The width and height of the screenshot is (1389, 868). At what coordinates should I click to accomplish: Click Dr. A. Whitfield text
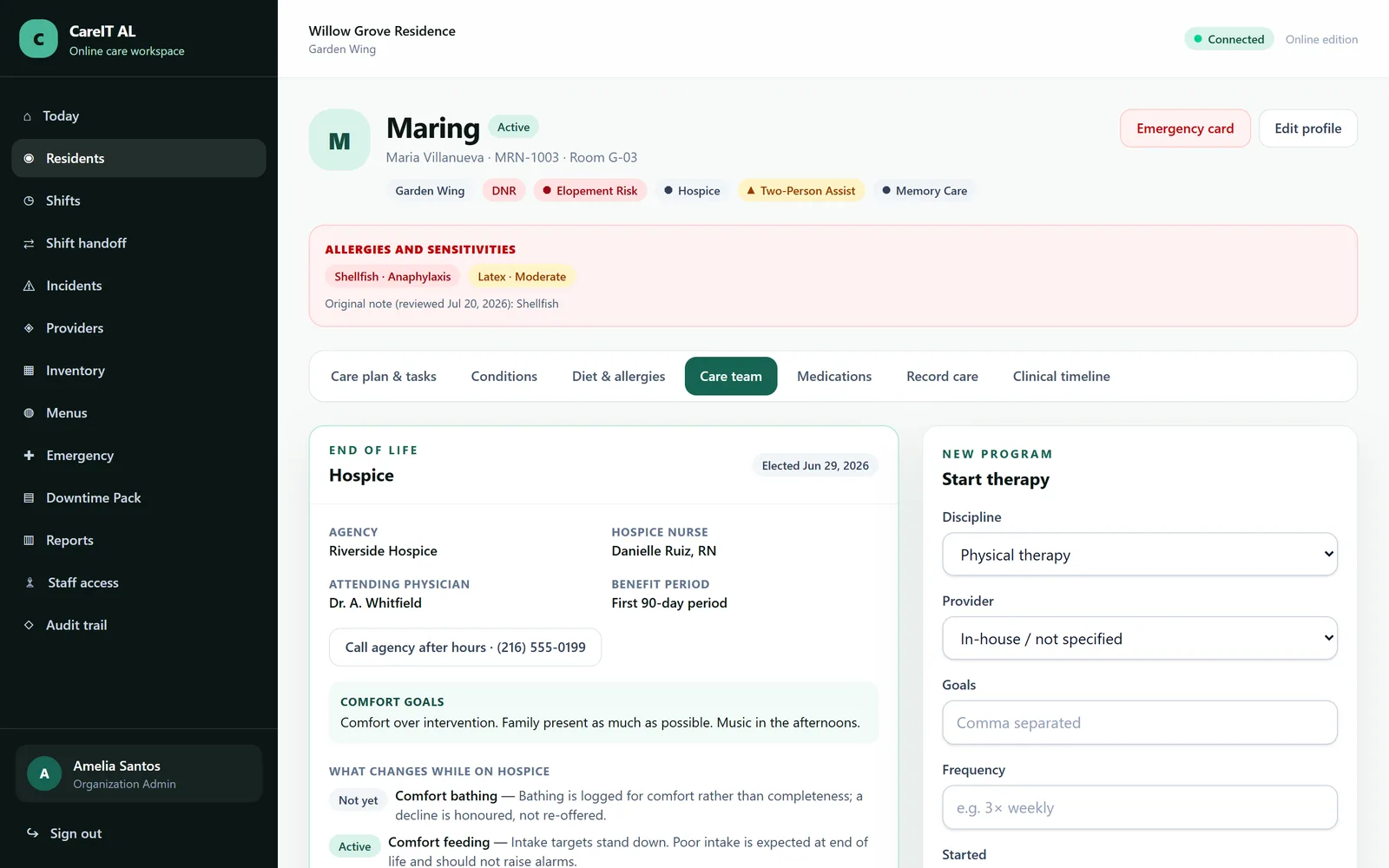(375, 603)
